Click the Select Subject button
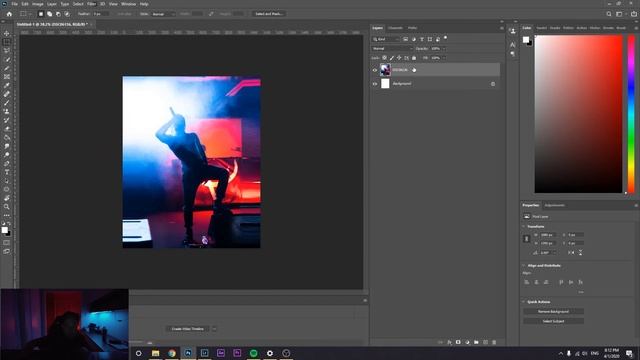Screen dimensions: 640x360 553,321
